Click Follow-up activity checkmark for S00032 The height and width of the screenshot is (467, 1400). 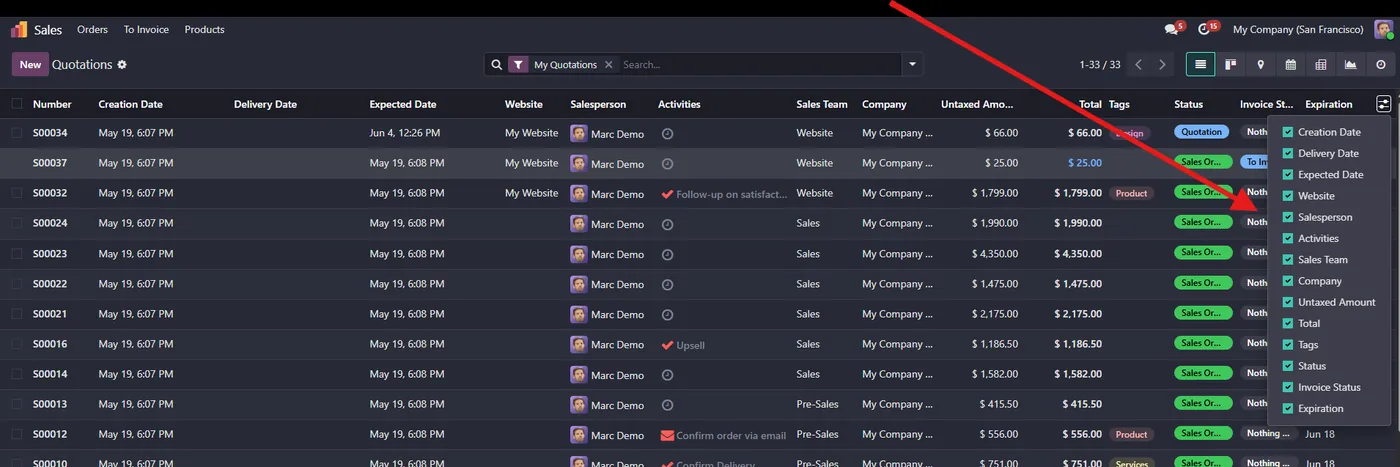pyautogui.click(x=667, y=194)
